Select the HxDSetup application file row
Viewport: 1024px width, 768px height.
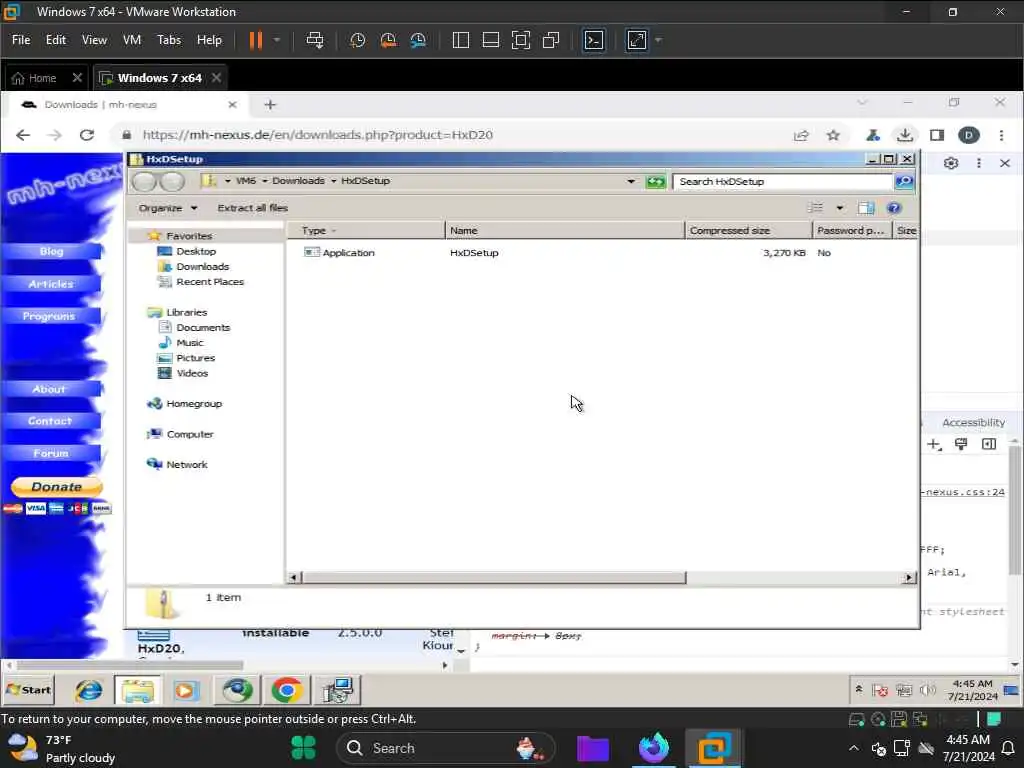[601, 253]
